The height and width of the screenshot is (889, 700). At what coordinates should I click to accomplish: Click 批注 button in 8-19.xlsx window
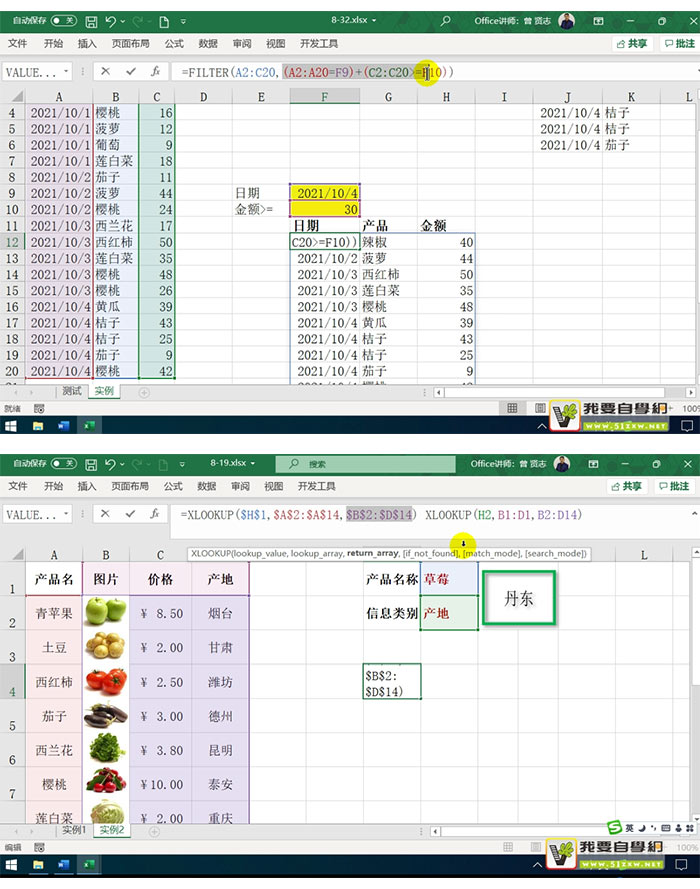tap(674, 486)
